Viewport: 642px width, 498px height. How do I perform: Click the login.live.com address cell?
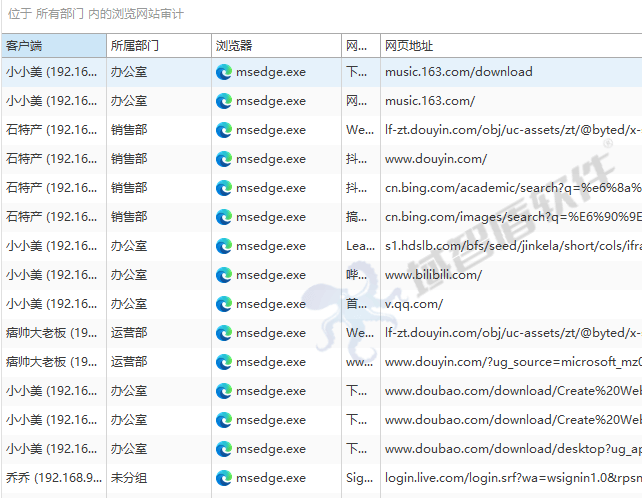(510, 478)
